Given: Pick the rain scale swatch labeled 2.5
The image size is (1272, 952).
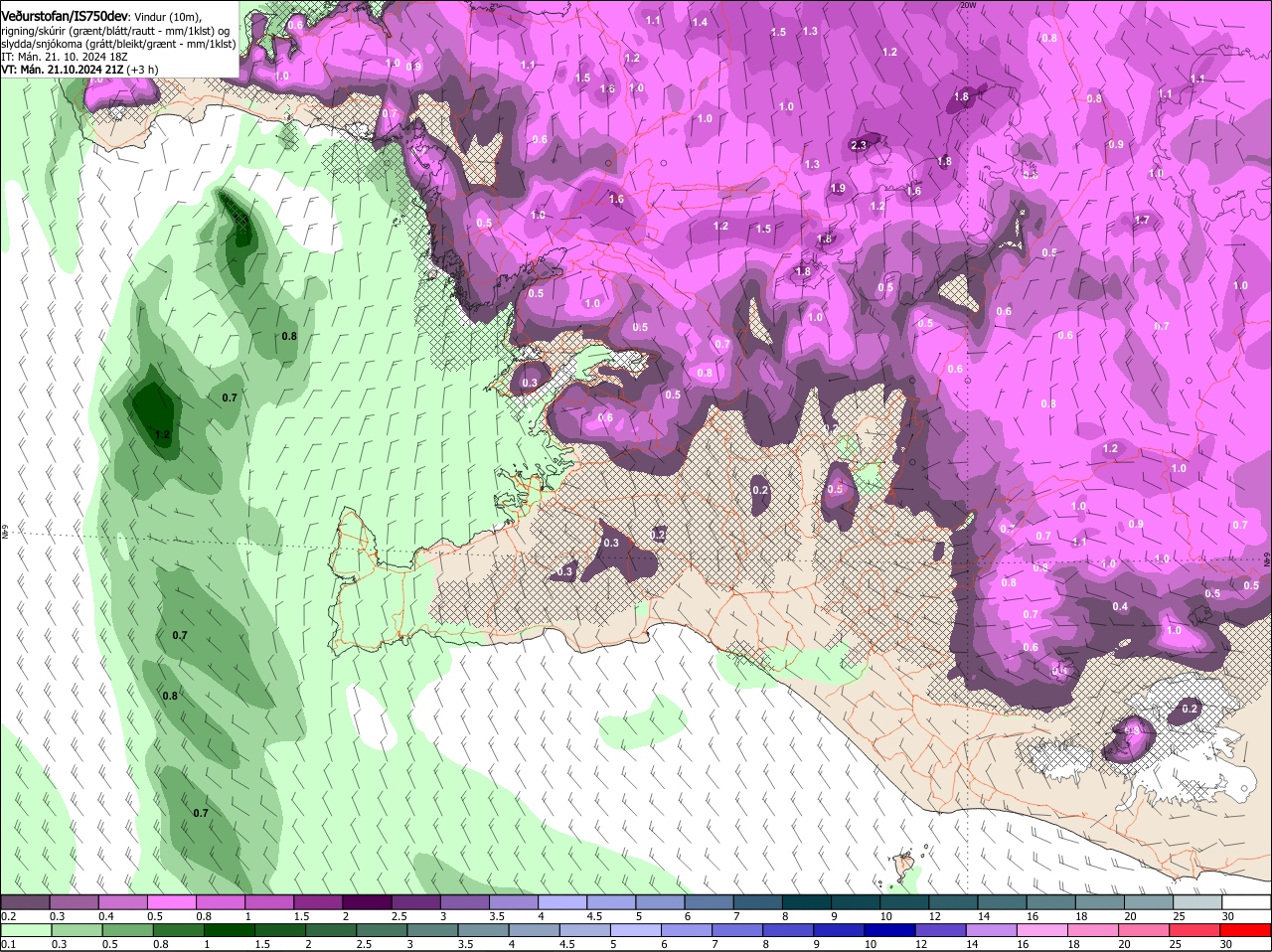Looking at the screenshot, I should 383,930.
